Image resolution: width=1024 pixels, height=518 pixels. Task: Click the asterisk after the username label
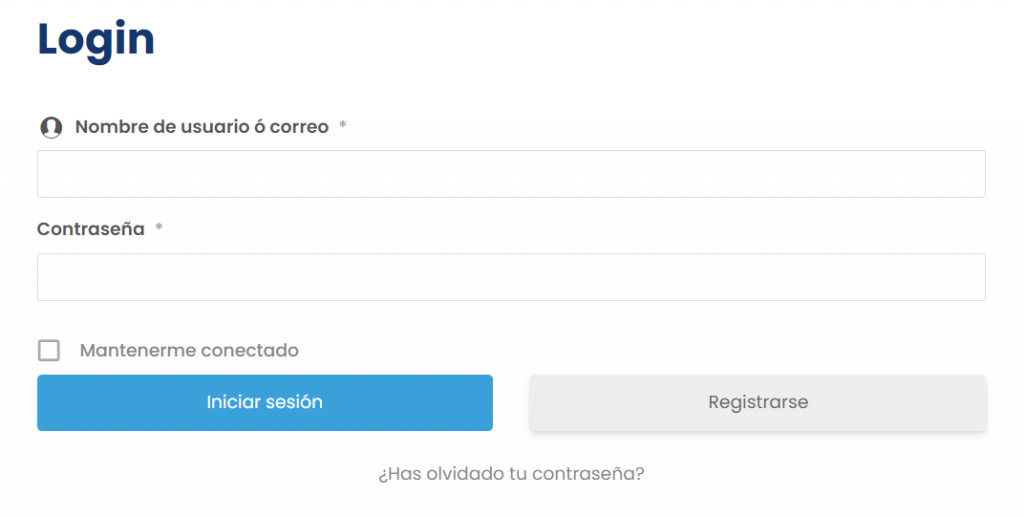click(x=343, y=127)
